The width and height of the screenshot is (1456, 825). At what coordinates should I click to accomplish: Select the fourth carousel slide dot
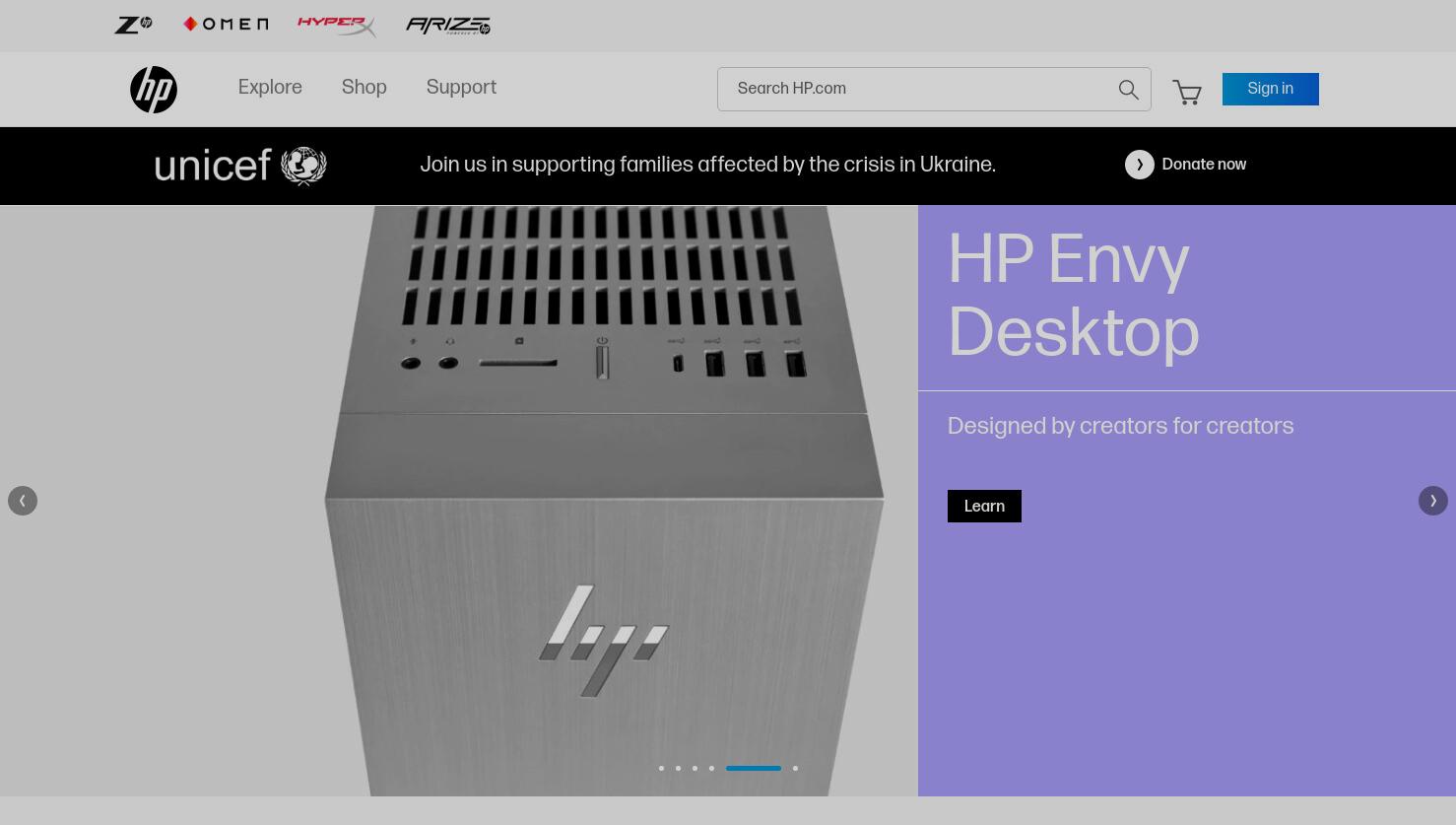coord(711,768)
